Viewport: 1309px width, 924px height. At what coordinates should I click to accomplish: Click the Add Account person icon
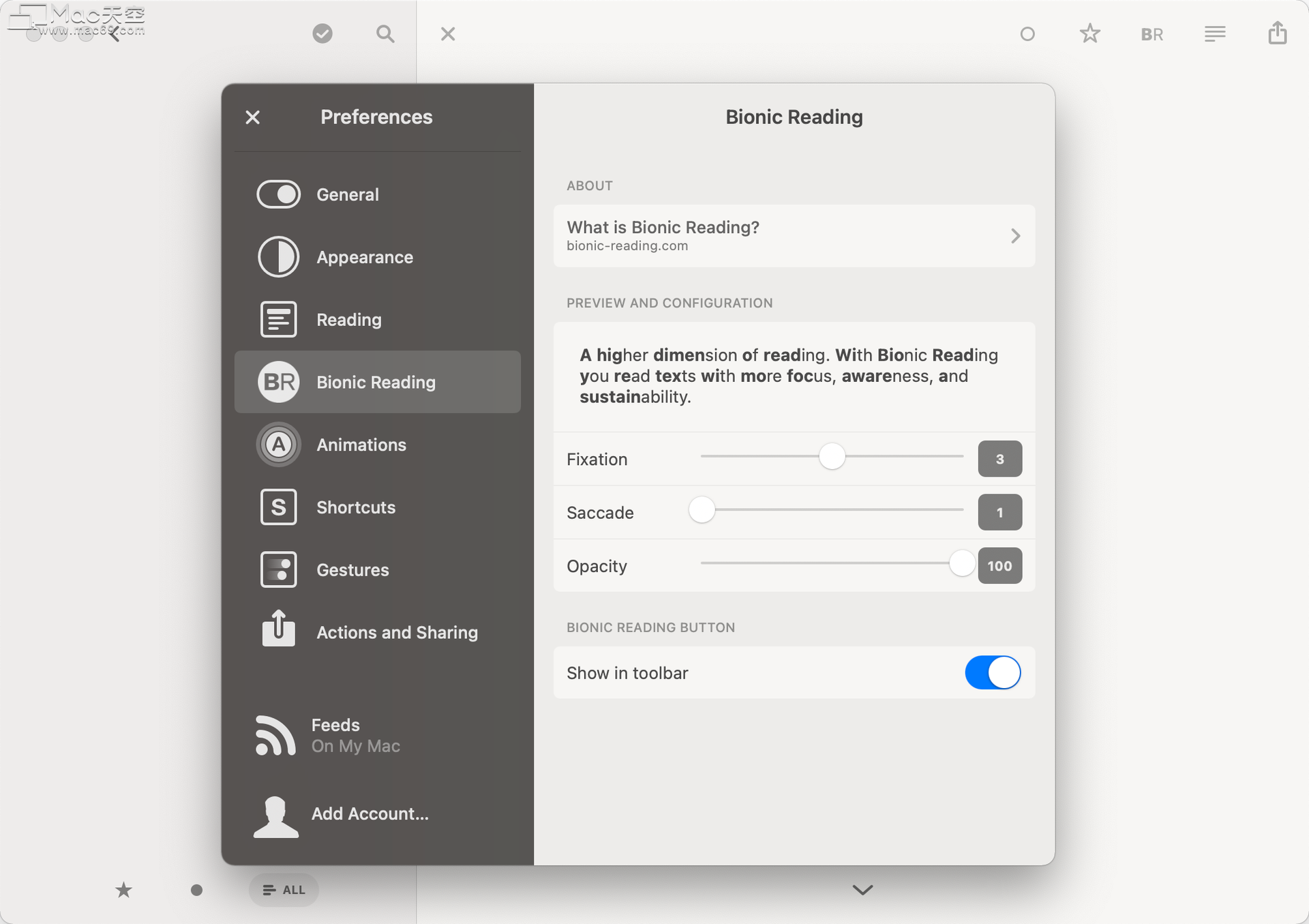[x=275, y=816]
